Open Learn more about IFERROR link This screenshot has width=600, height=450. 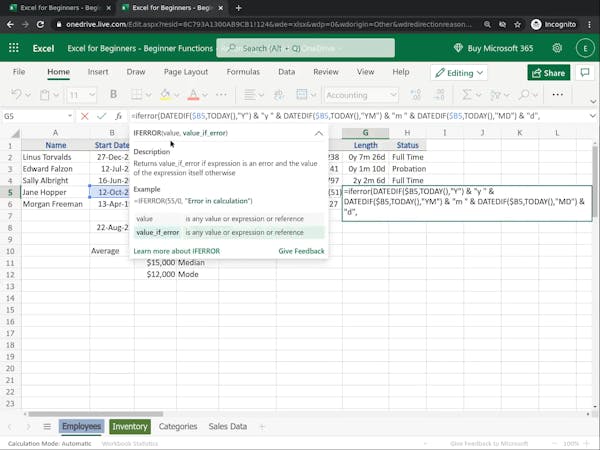pyautogui.click(x=177, y=251)
